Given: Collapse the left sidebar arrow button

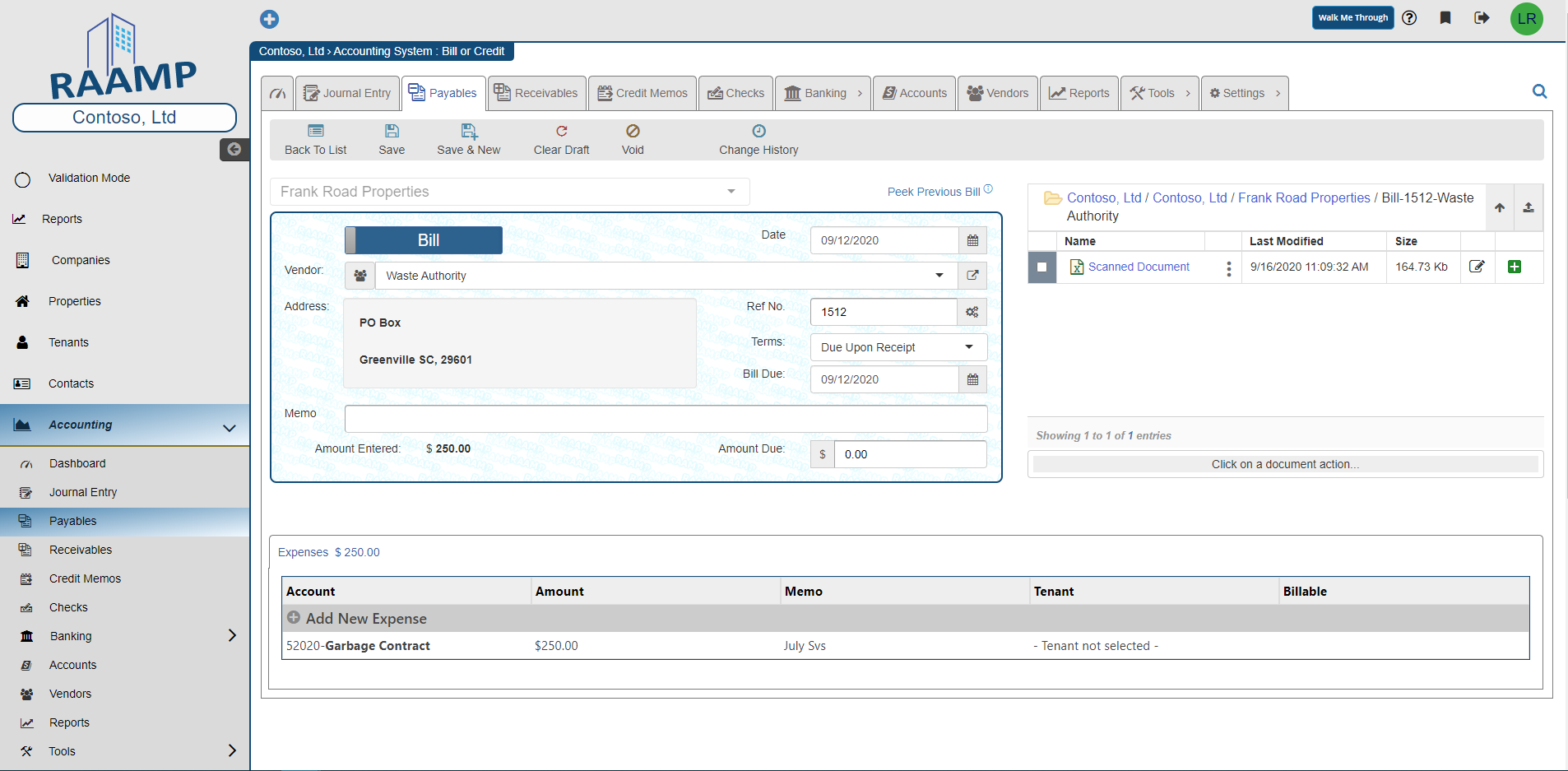Looking at the screenshot, I should pos(234,149).
